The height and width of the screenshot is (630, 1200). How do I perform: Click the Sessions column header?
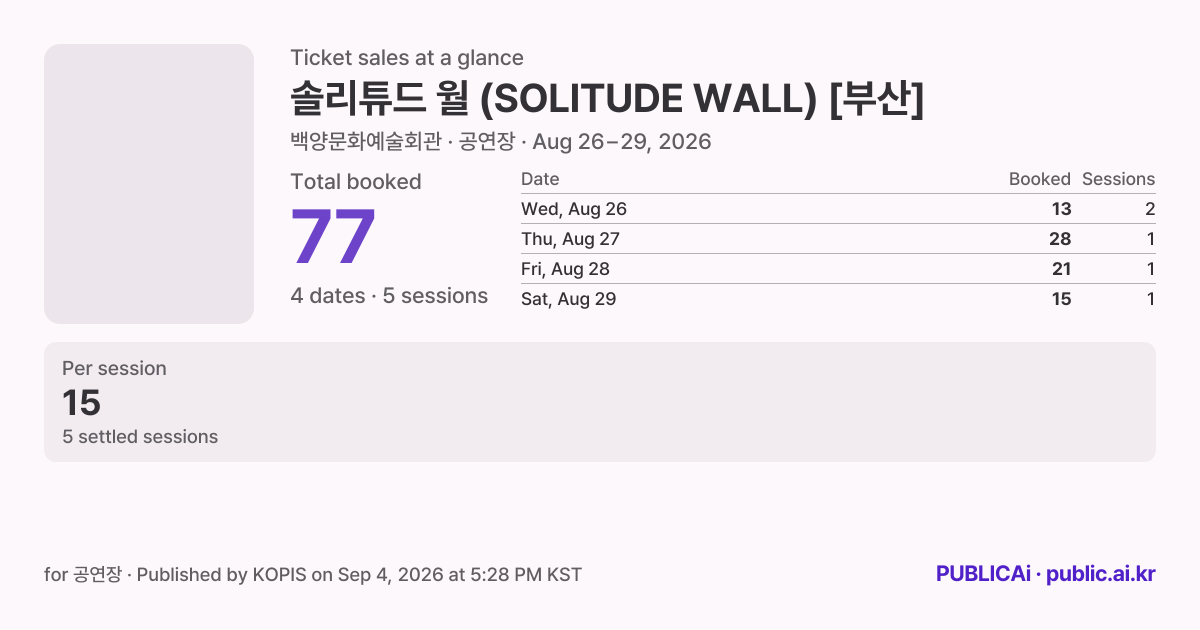click(x=1118, y=179)
